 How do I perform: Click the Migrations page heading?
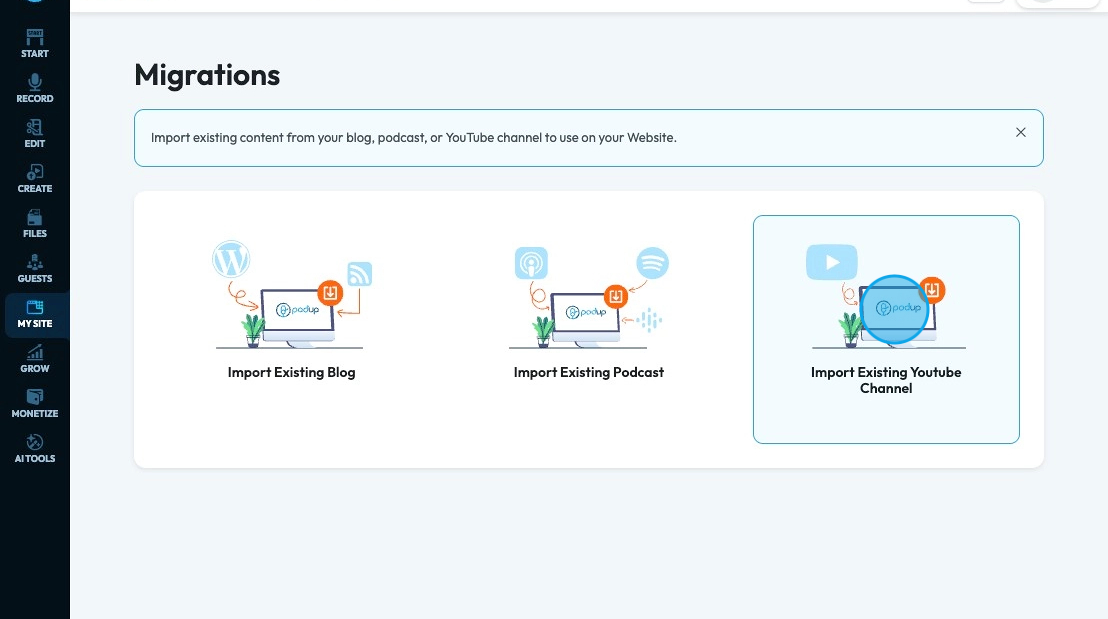(x=207, y=75)
